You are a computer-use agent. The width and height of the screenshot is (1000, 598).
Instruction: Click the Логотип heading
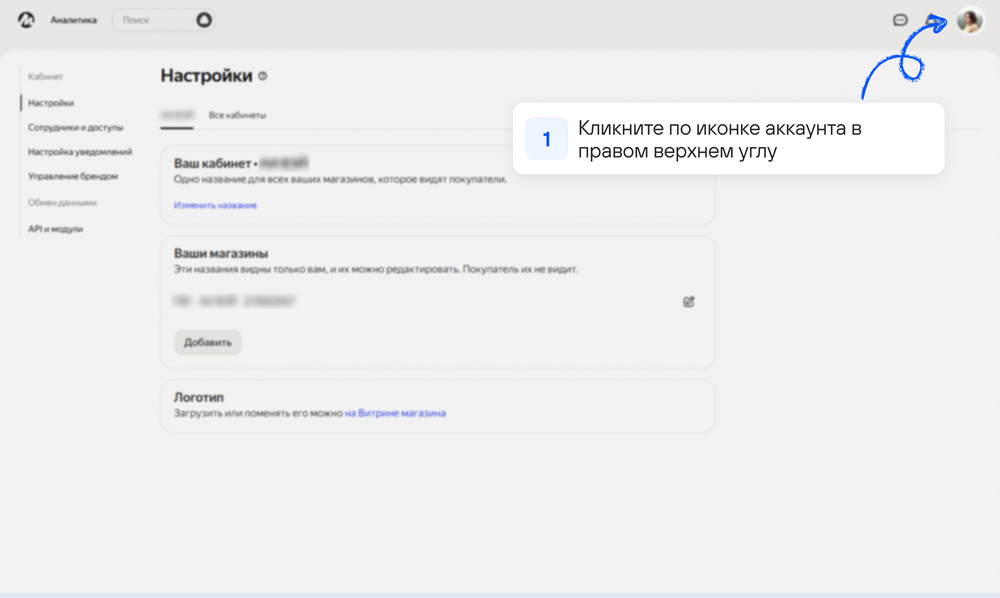[199, 397]
